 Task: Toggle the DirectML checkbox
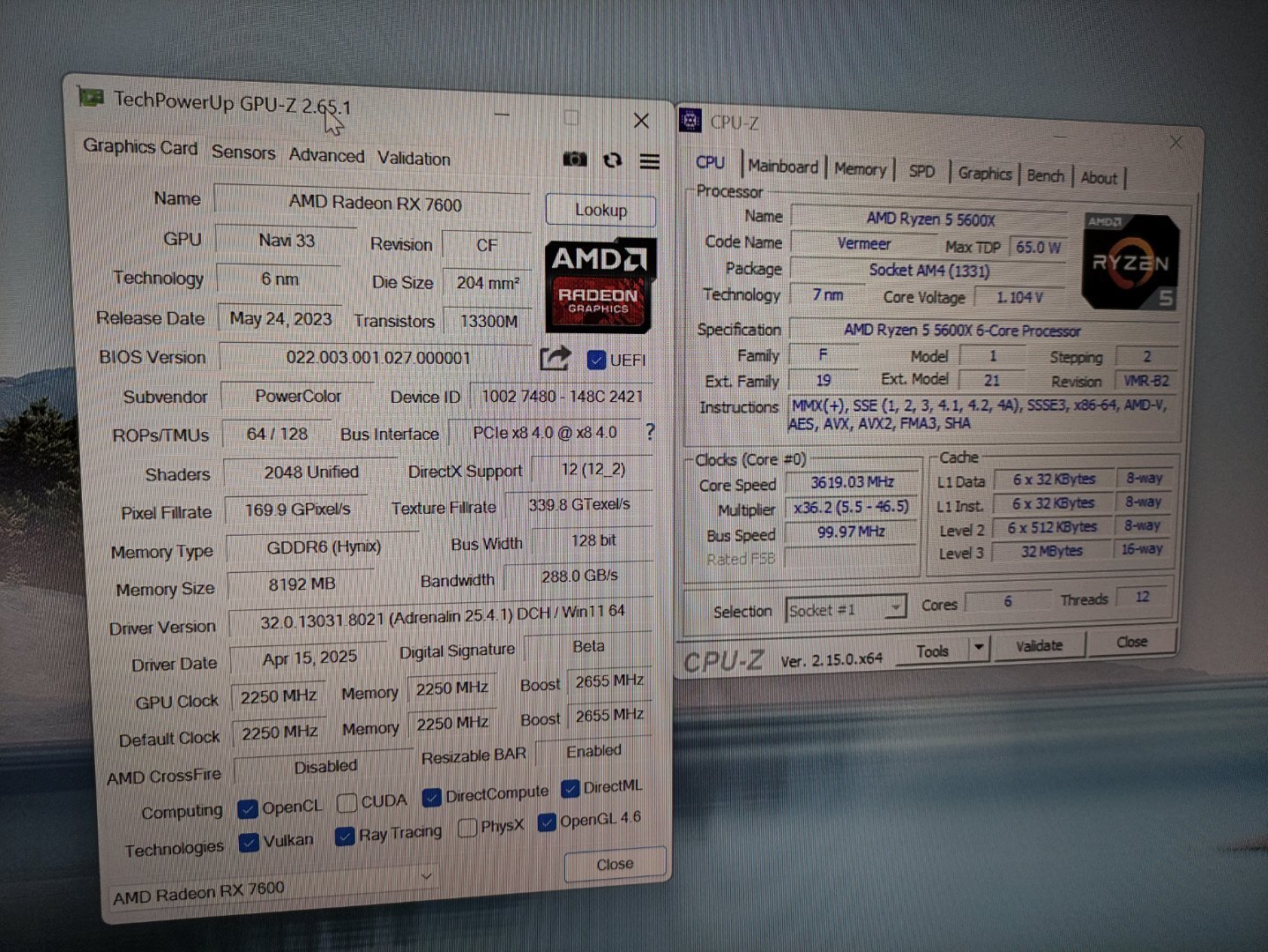(x=571, y=788)
